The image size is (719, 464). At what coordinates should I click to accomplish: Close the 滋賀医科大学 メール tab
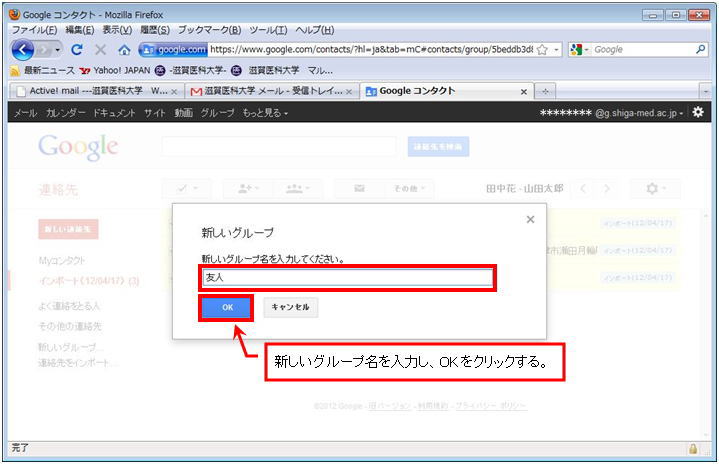point(349,92)
